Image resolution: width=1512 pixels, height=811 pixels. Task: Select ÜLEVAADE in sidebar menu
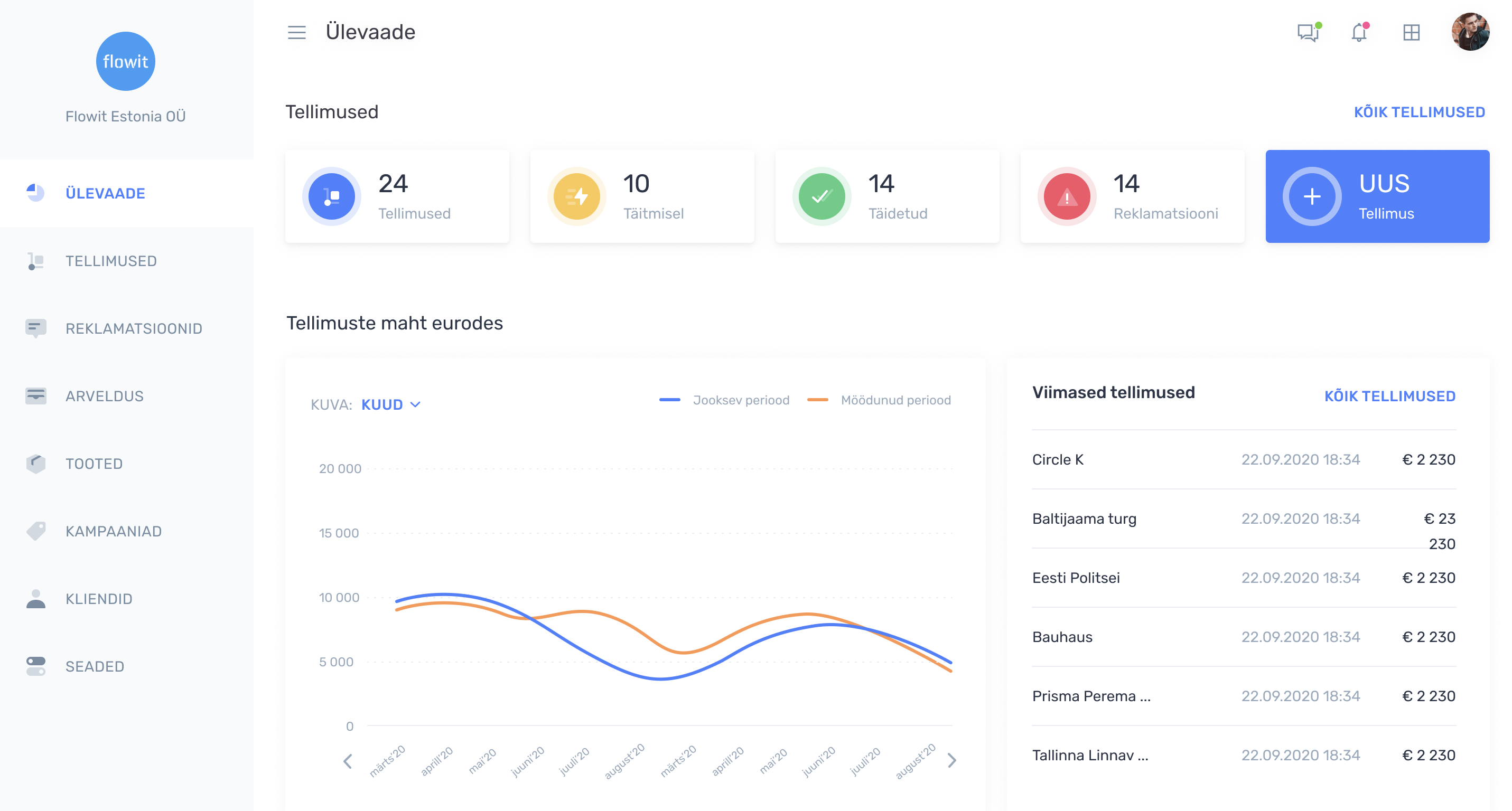[127, 193]
